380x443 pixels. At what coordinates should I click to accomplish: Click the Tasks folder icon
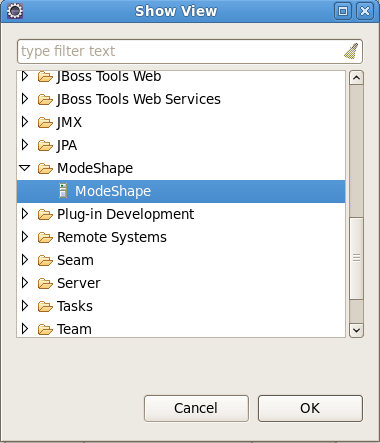coord(45,306)
